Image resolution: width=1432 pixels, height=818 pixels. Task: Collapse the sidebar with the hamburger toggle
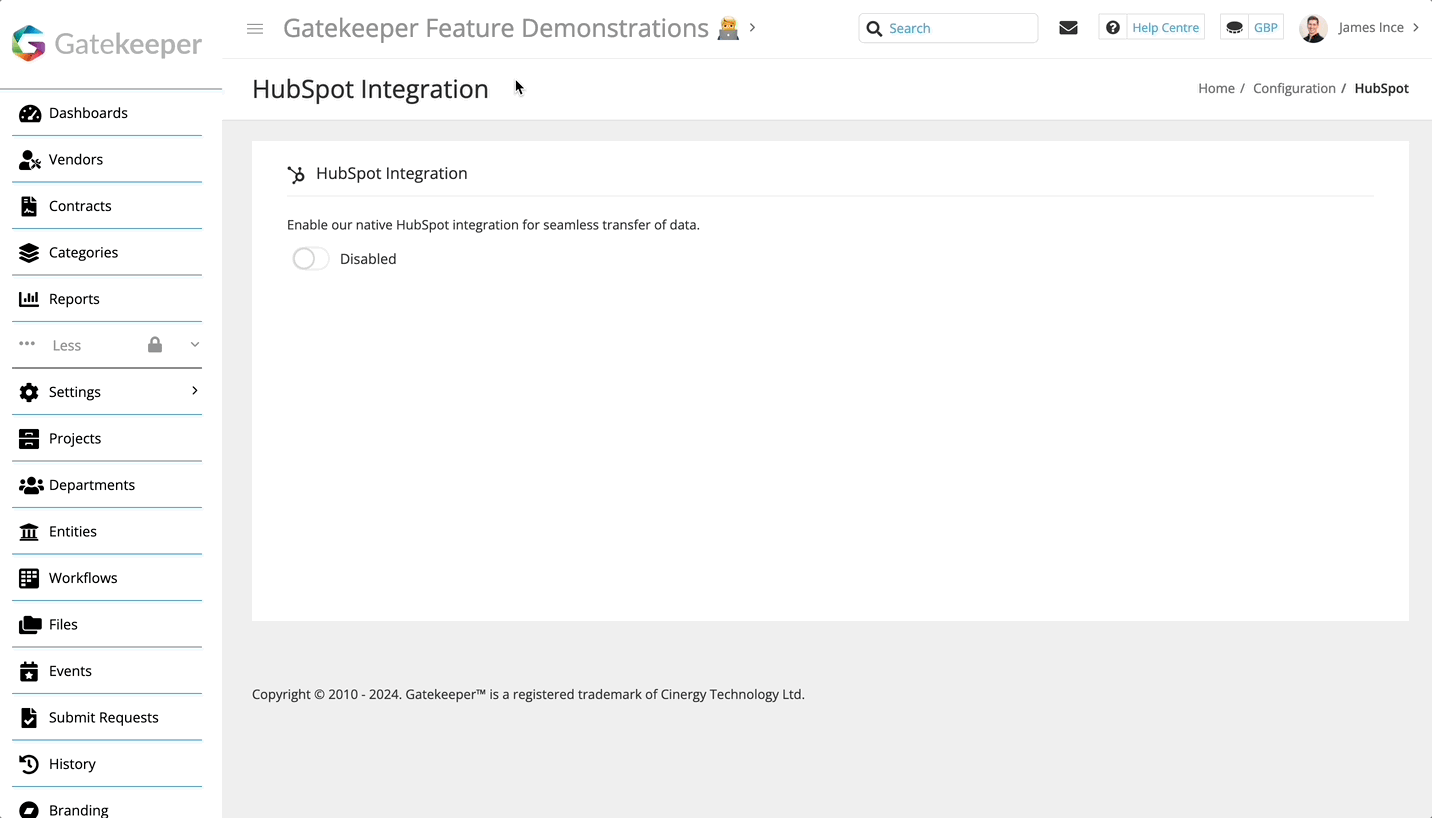tap(255, 28)
